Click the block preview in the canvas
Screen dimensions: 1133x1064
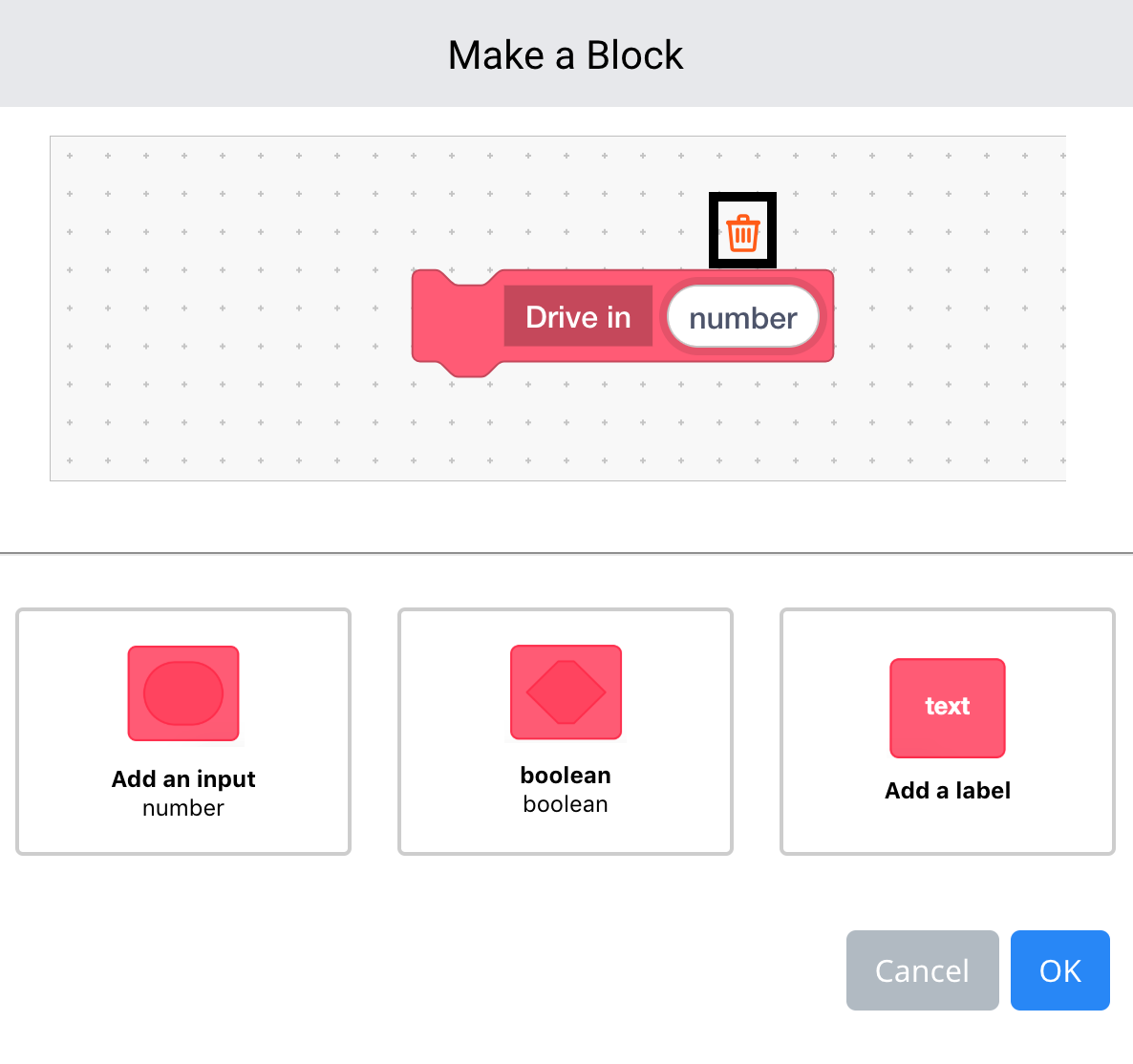(621, 318)
